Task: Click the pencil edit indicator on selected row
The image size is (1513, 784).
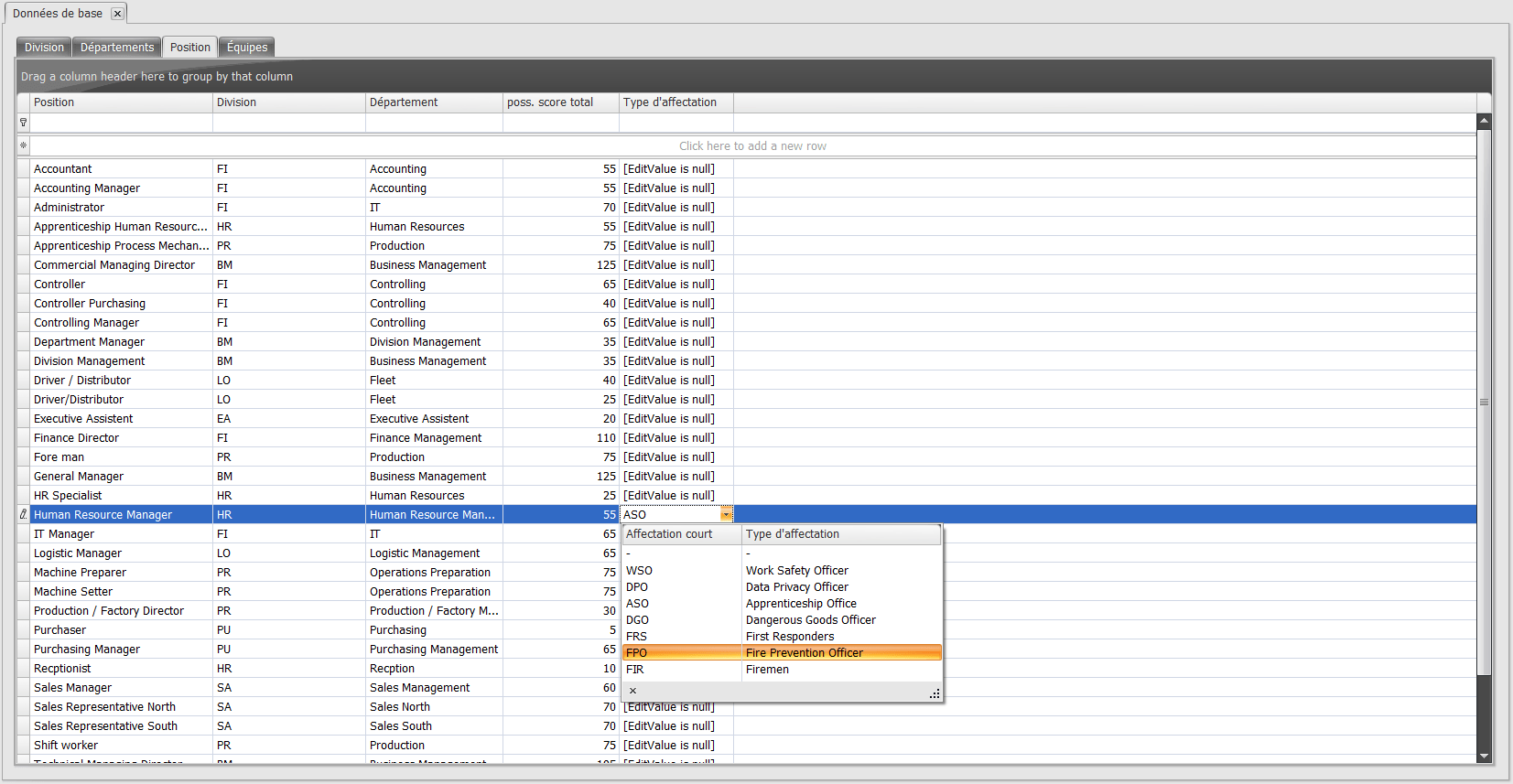Action: [23, 515]
